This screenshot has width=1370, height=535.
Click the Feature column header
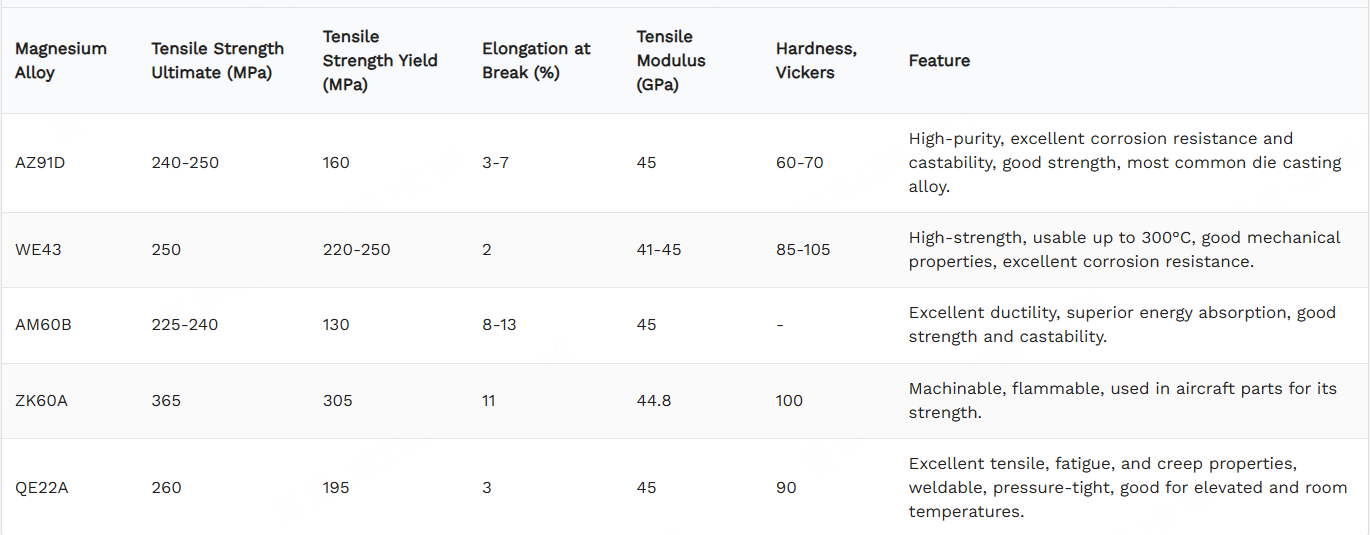(939, 60)
